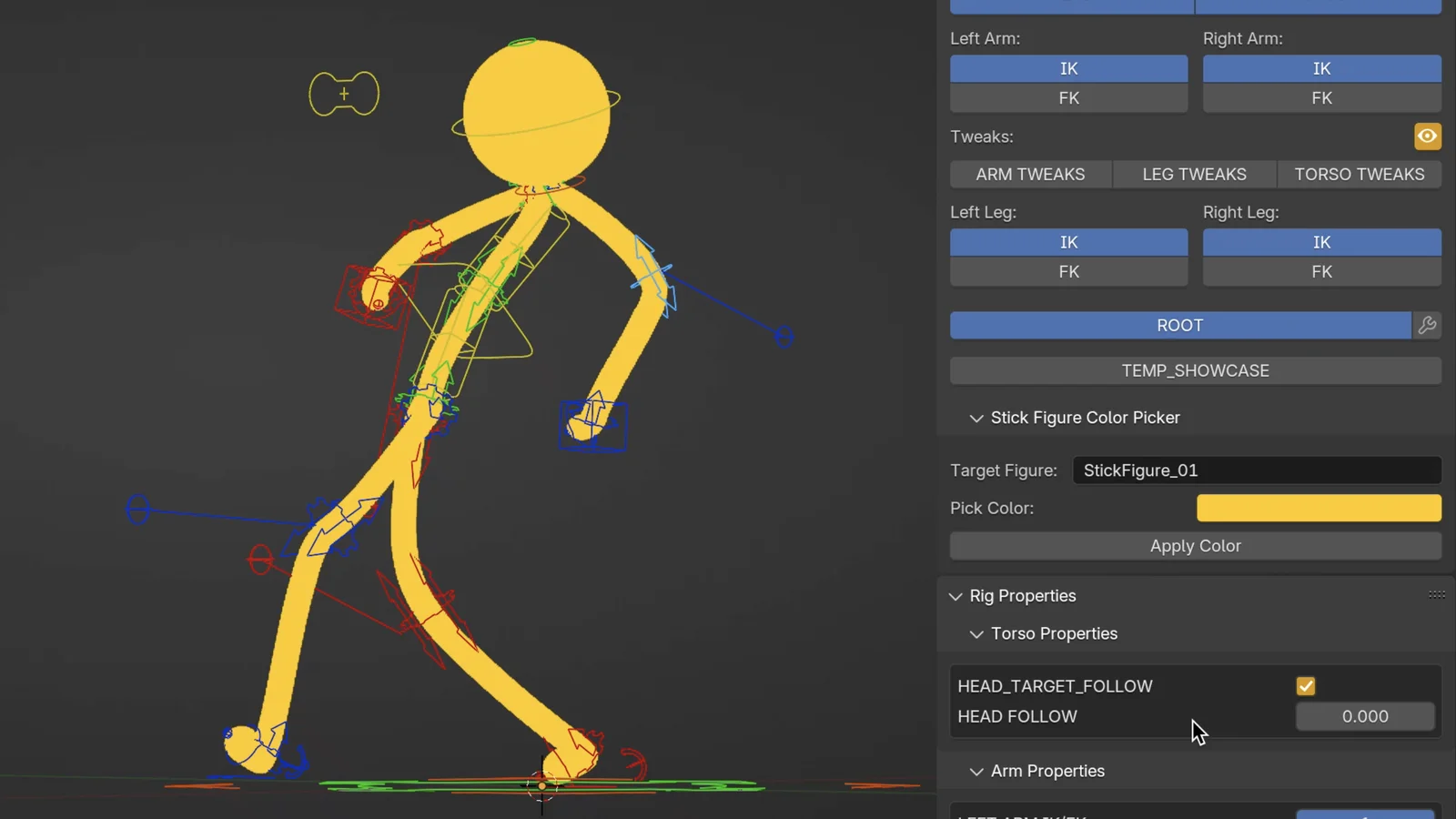Select the ROOT control
The image size is (1456, 819).
pyautogui.click(x=1179, y=325)
